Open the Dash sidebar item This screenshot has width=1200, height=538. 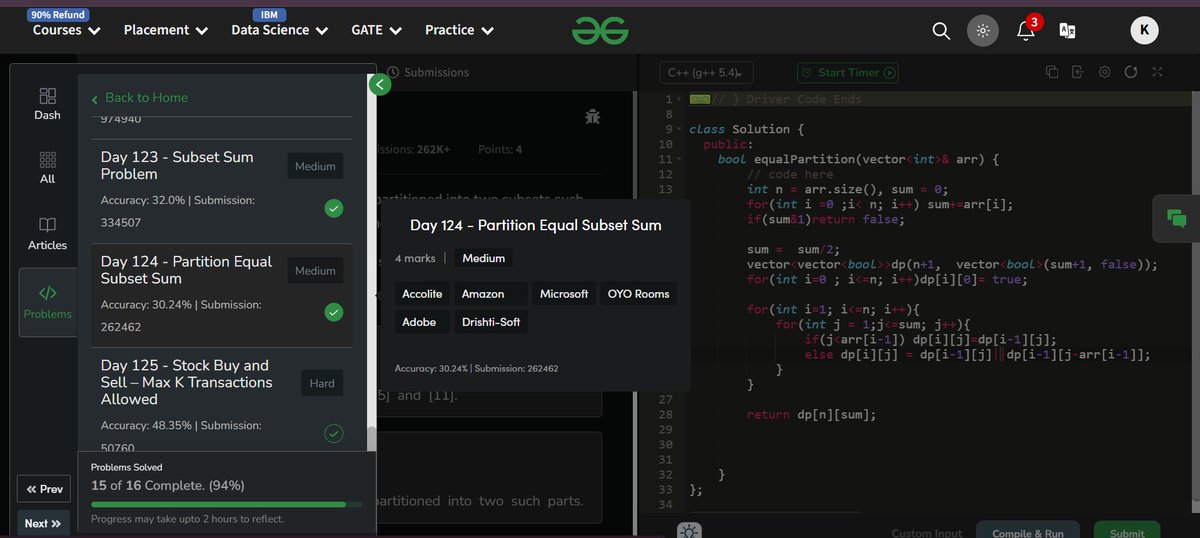[47, 103]
